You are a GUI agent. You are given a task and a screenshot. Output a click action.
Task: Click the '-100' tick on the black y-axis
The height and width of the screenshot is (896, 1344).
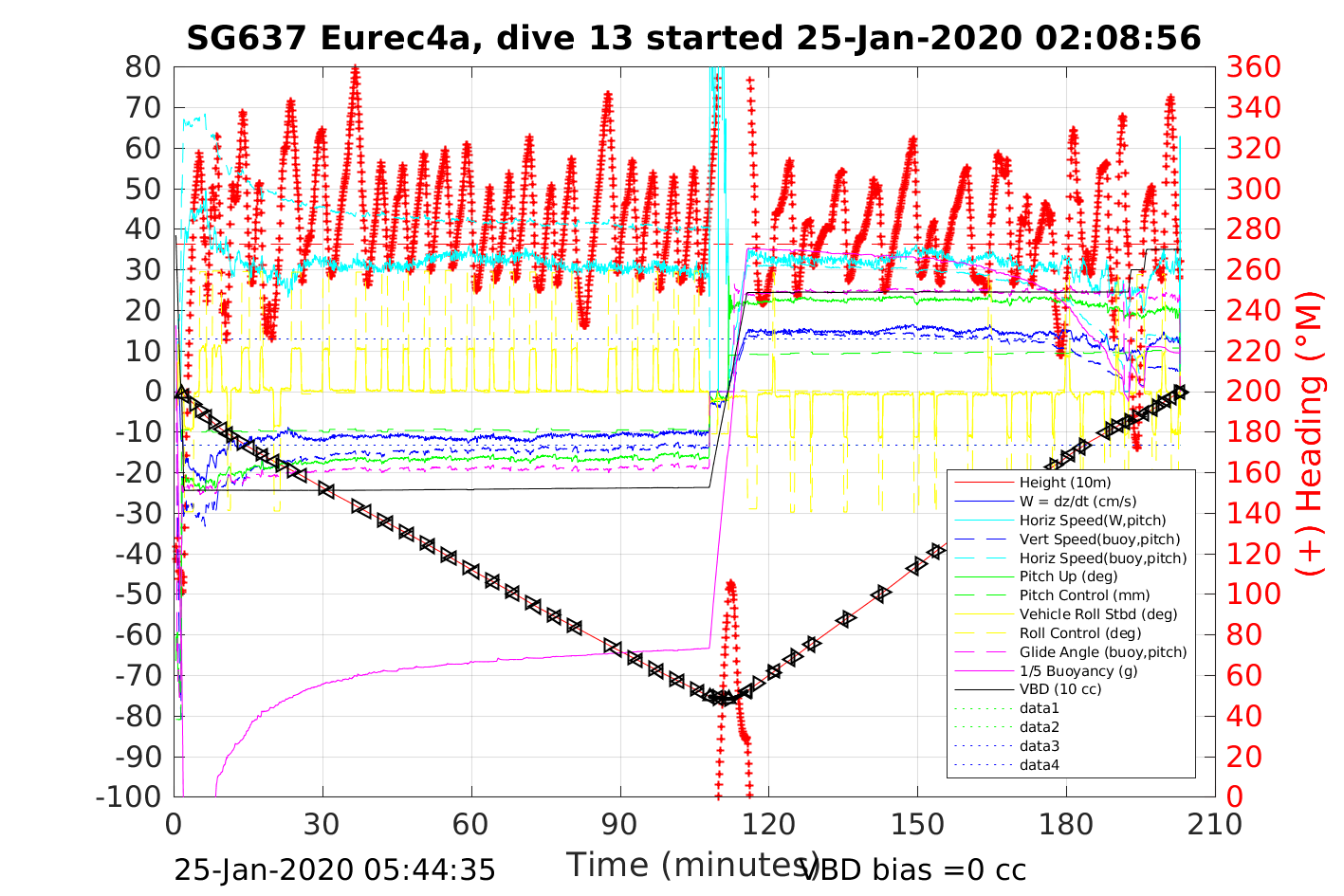(x=130, y=796)
